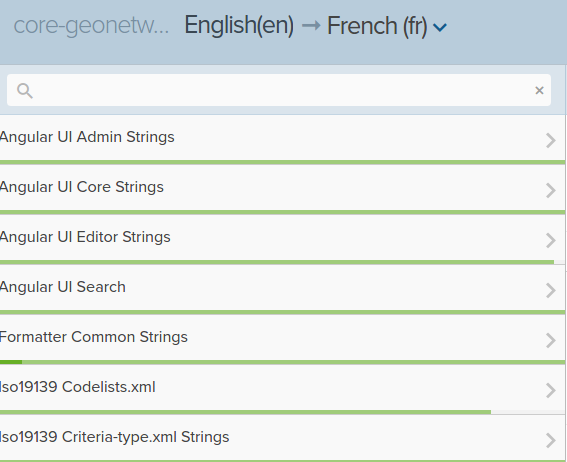Click chevron beside Angular UI Search
Viewport: 567px width, 462px height.
[x=550, y=290]
